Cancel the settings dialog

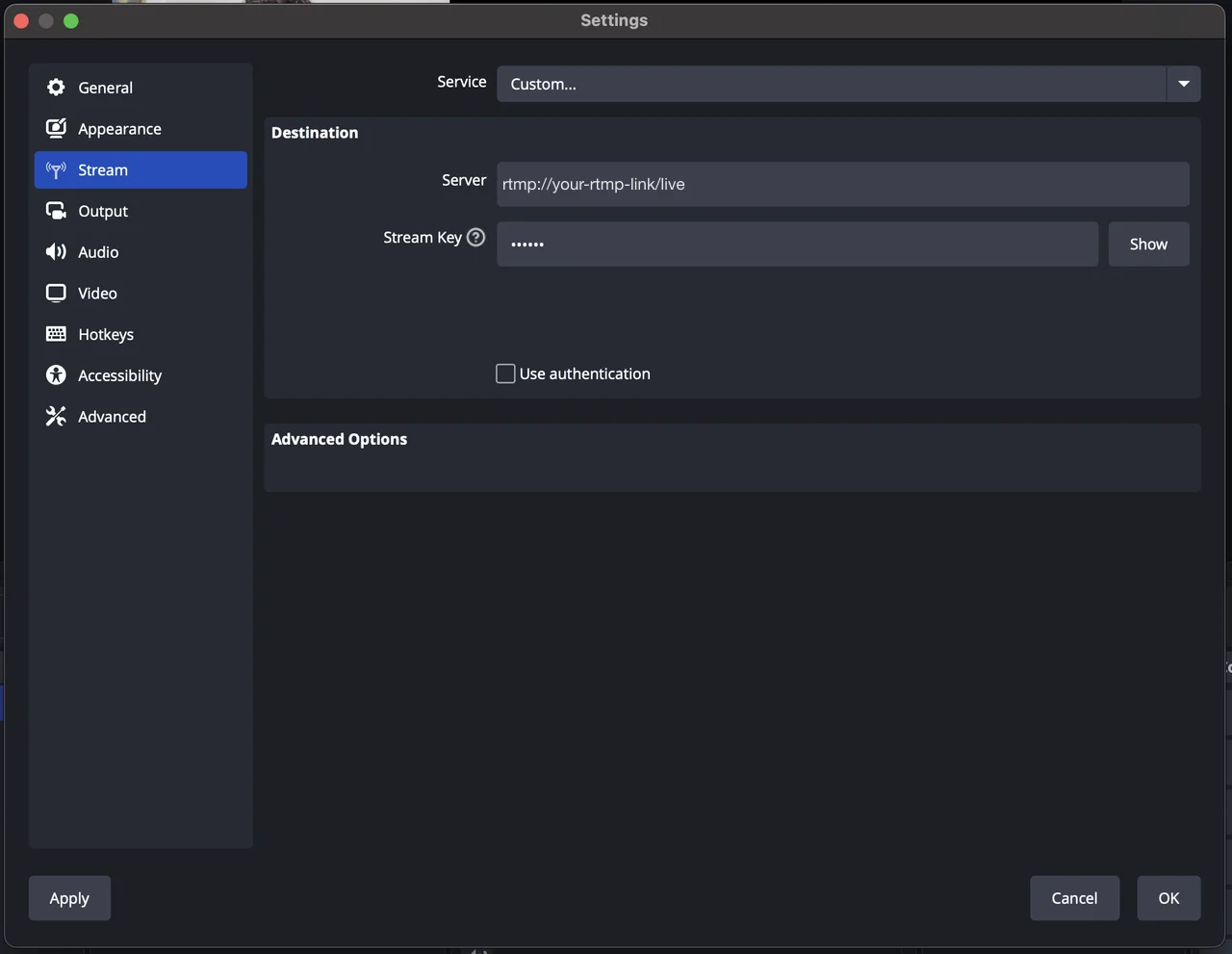1074,898
